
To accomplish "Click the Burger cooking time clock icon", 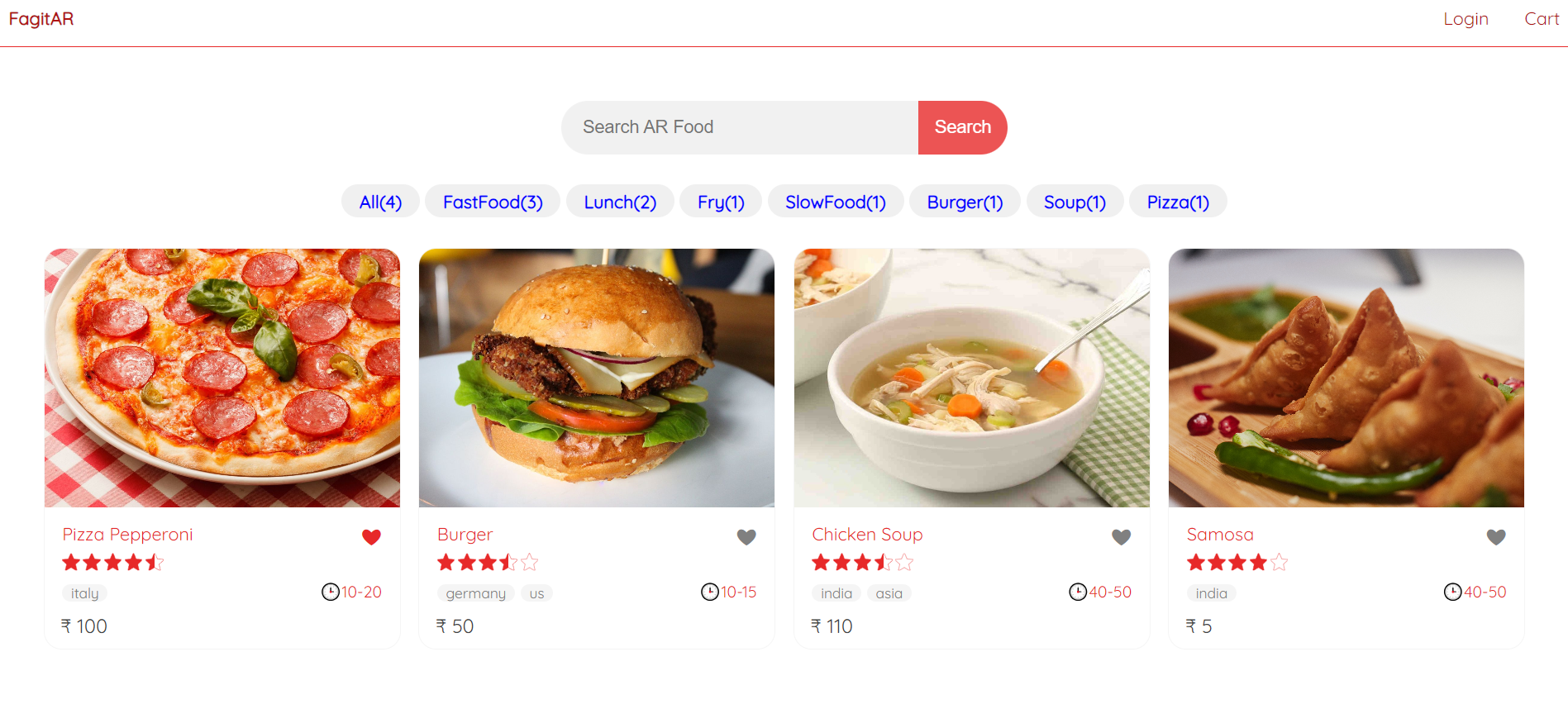I will tap(710, 592).
